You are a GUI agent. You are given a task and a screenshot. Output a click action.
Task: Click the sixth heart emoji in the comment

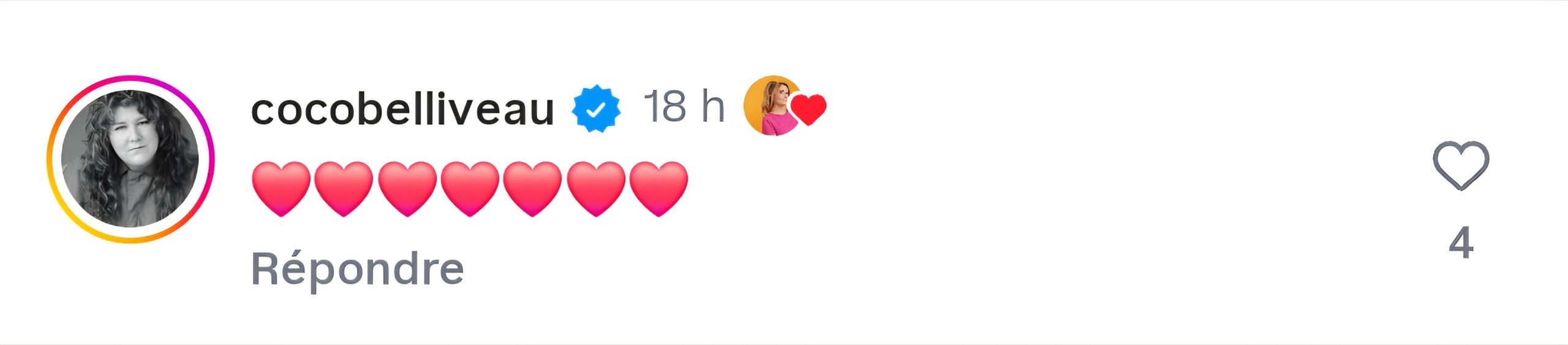(596, 188)
